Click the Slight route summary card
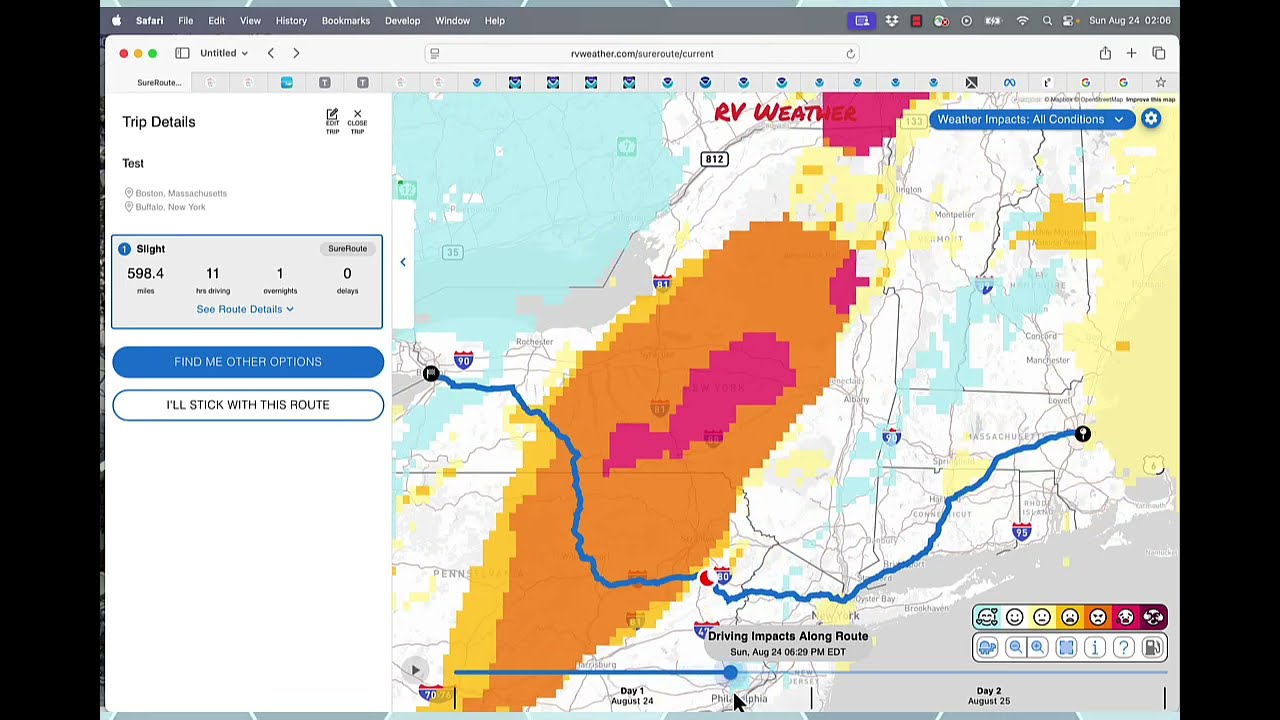Screen dimensions: 1280x720 click(247, 282)
